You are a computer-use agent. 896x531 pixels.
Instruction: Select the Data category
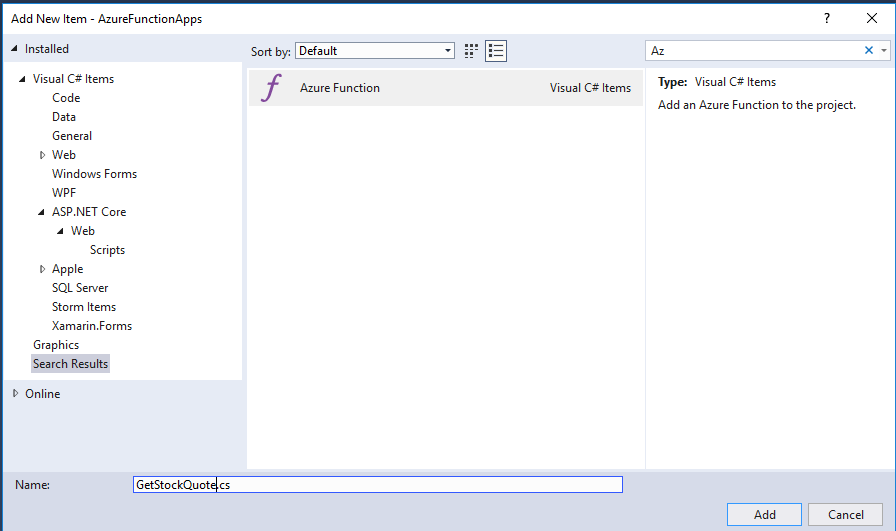64,117
